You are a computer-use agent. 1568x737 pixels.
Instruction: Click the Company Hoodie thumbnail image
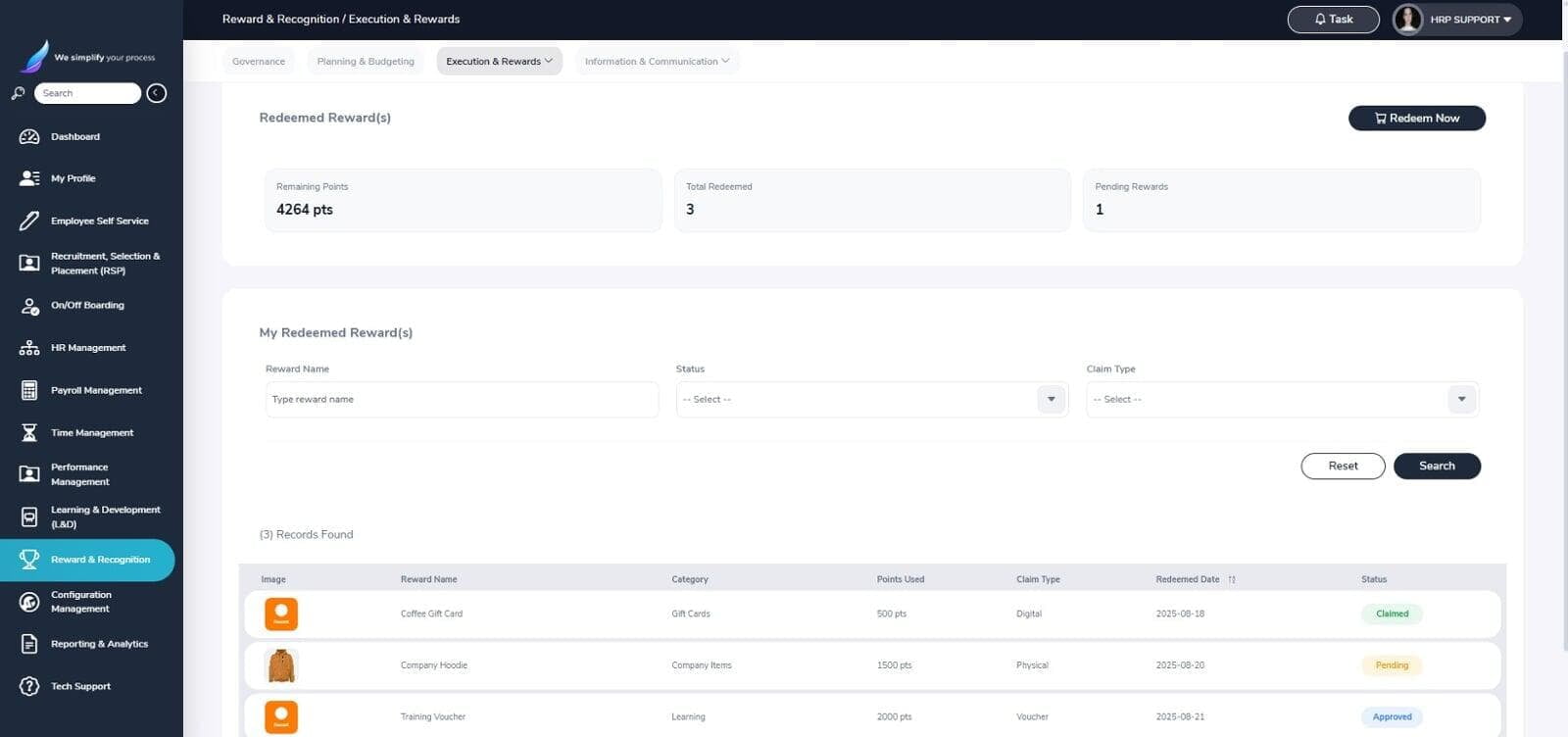pos(281,665)
